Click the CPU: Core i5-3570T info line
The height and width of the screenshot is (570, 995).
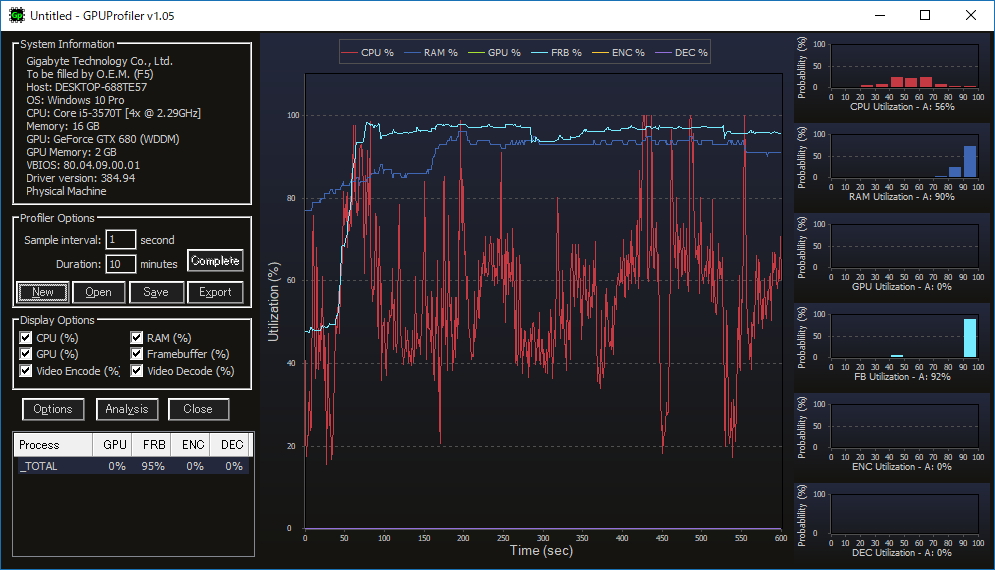pos(114,113)
